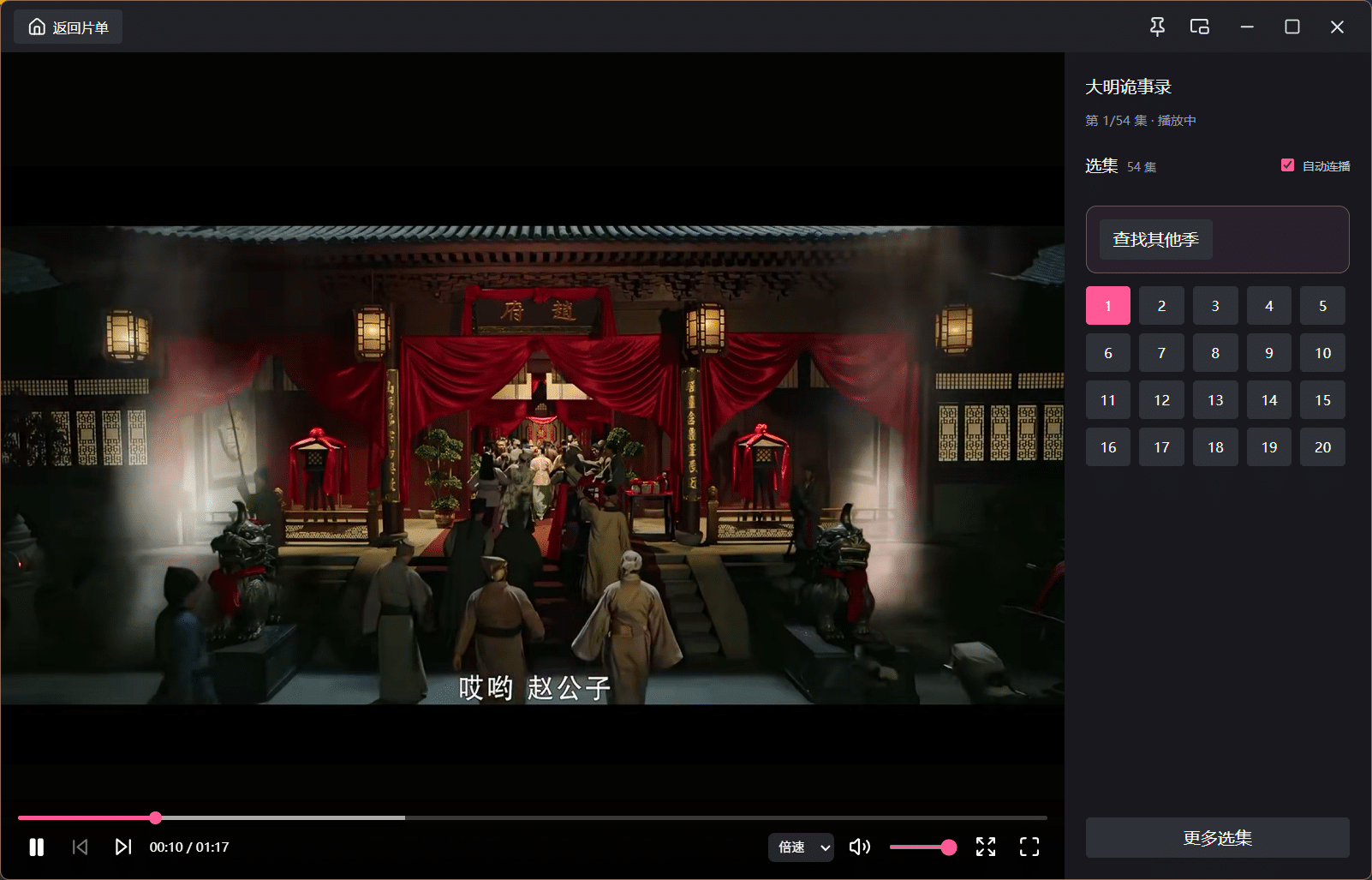The image size is (1372, 880).
Task: Choose episode 13
Action: (1215, 400)
